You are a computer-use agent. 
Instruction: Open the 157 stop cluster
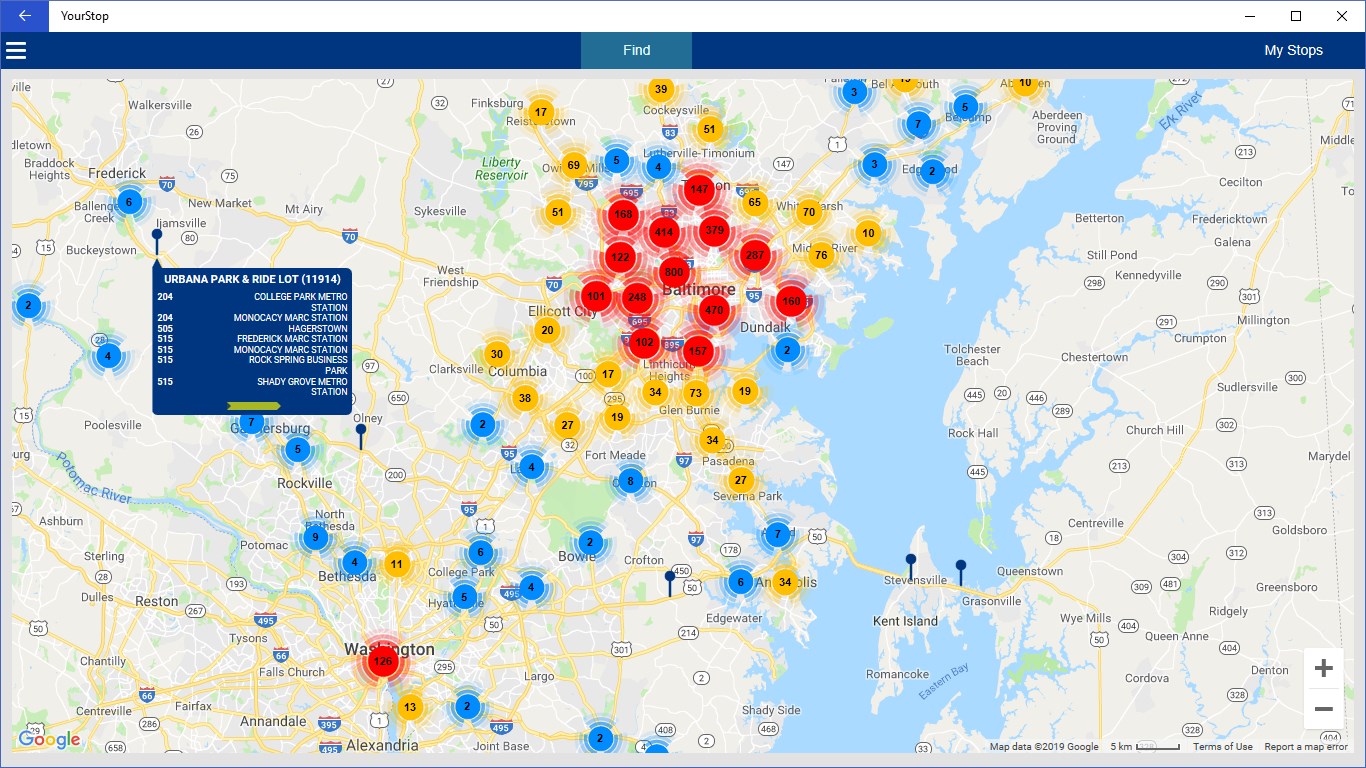698,351
